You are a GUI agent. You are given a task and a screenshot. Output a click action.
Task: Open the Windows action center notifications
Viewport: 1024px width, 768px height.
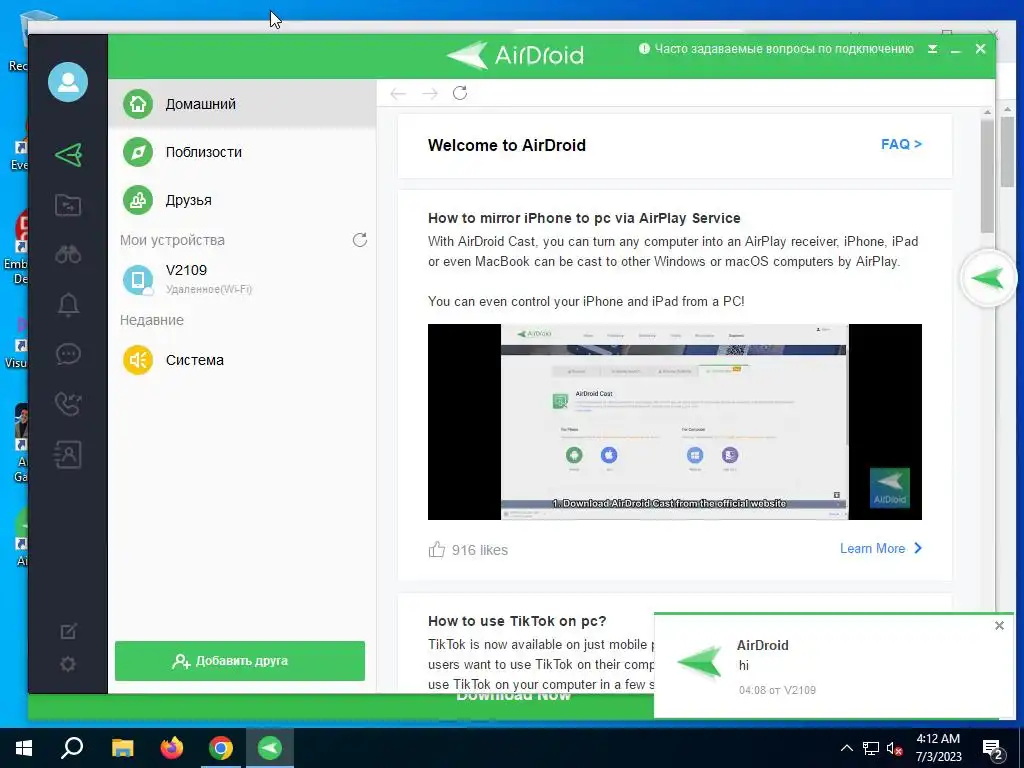click(x=993, y=749)
